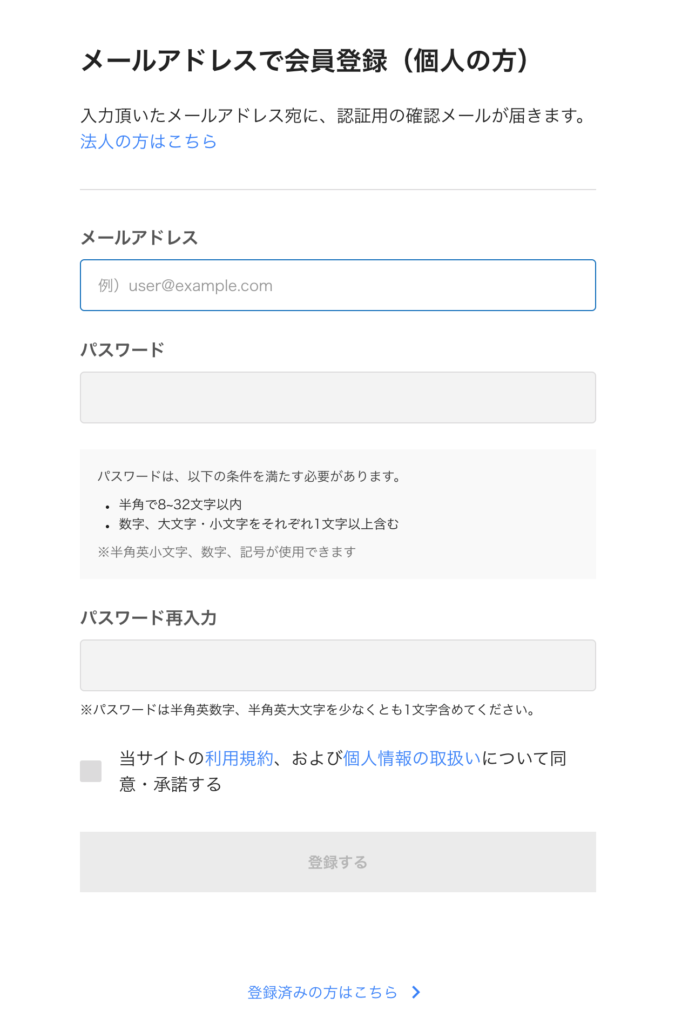The image size is (675, 1024).
Task: Click the ※半角英小文字 usable characters note
Action: [227, 551]
